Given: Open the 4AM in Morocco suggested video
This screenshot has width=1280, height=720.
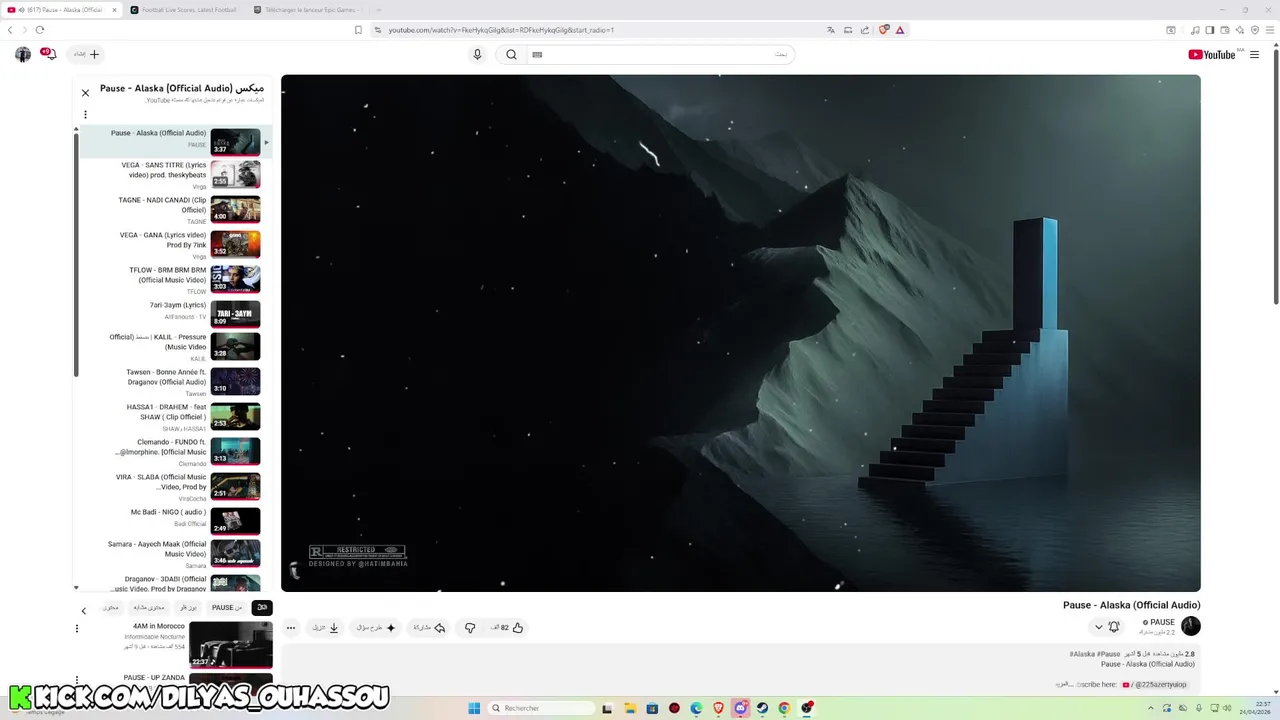Looking at the screenshot, I should click(x=231, y=645).
